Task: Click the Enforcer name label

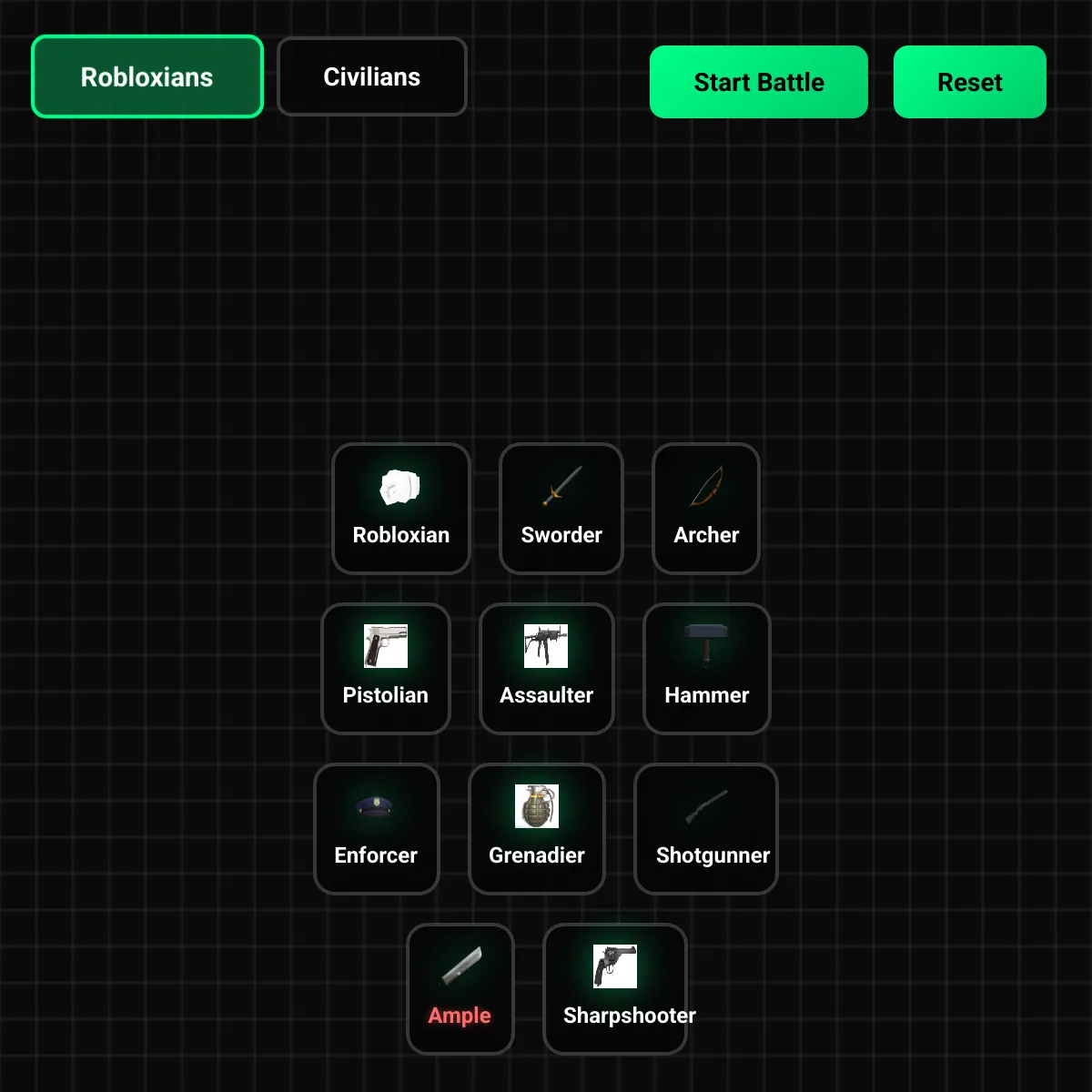Action: click(376, 855)
